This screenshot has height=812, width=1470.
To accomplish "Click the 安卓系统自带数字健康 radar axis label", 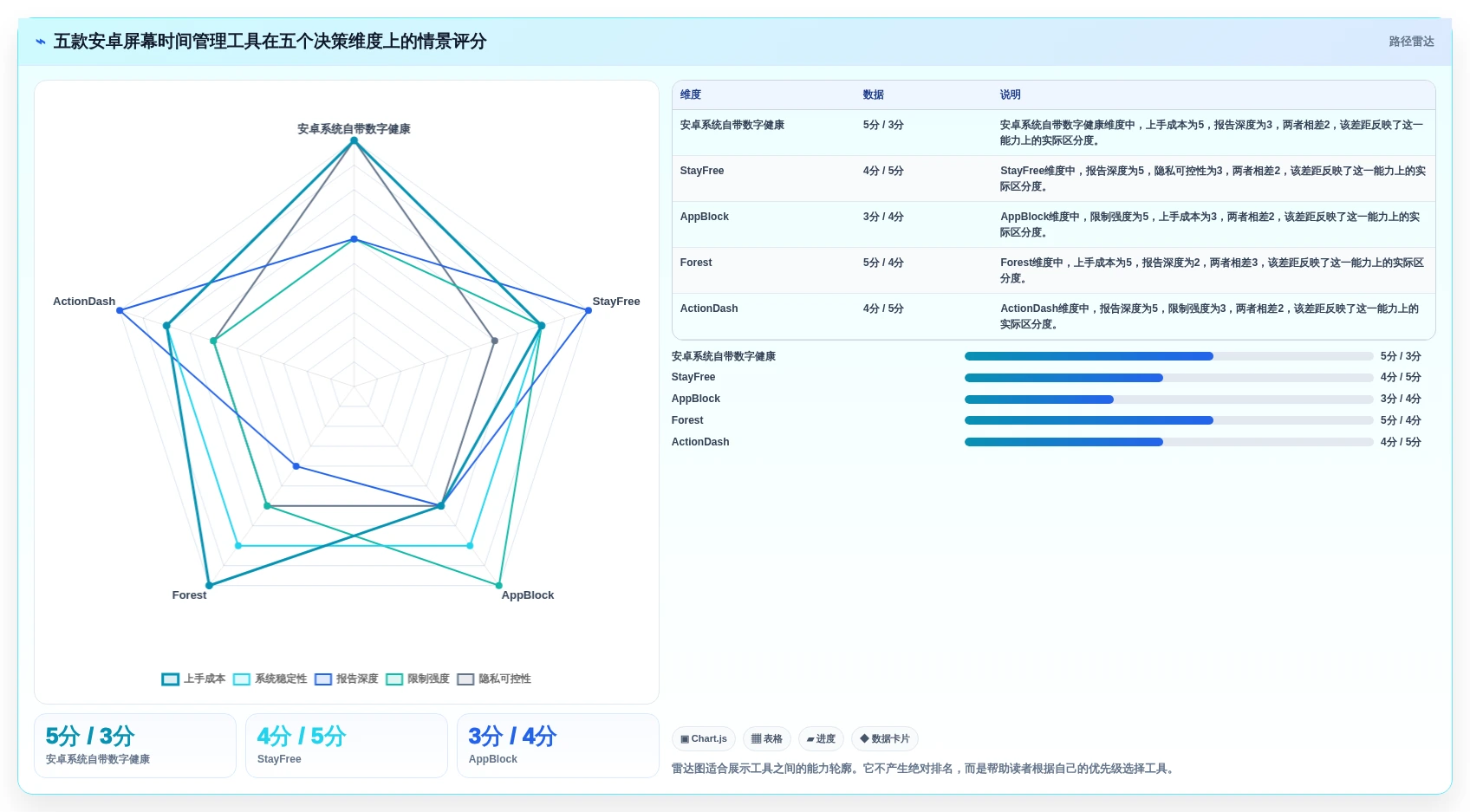I will coord(354,129).
